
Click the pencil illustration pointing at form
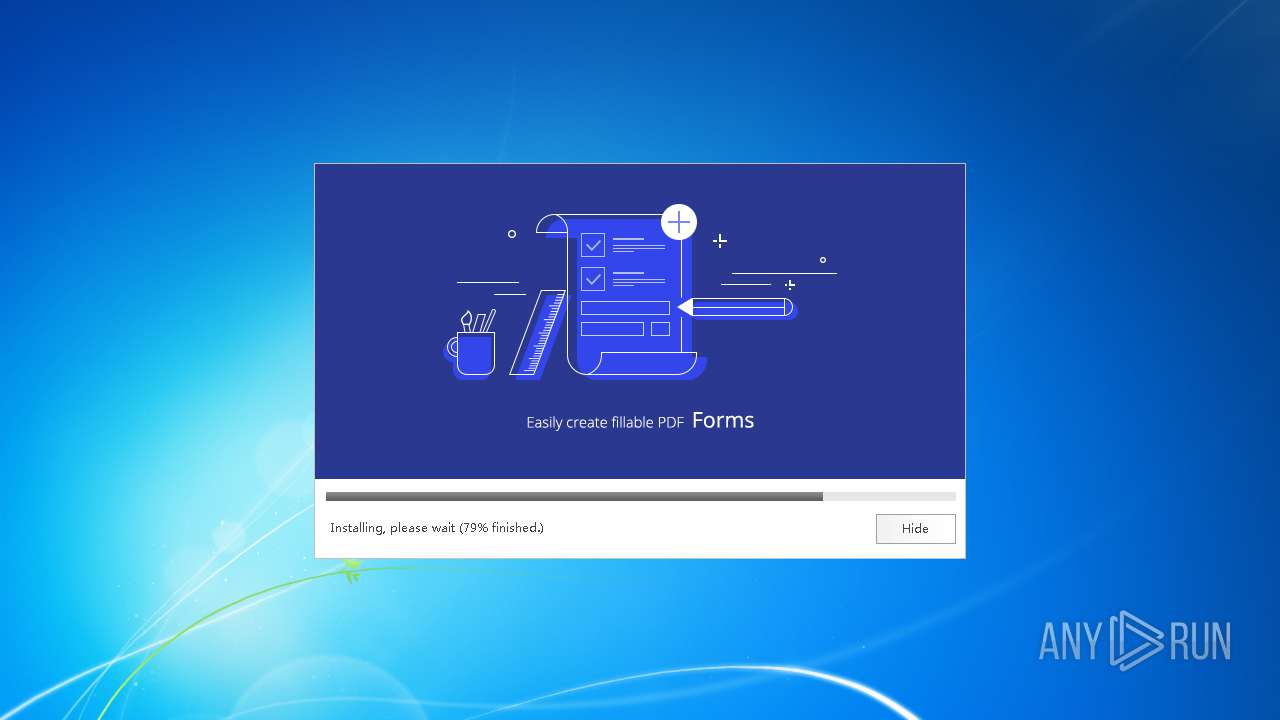click(736, 307)
